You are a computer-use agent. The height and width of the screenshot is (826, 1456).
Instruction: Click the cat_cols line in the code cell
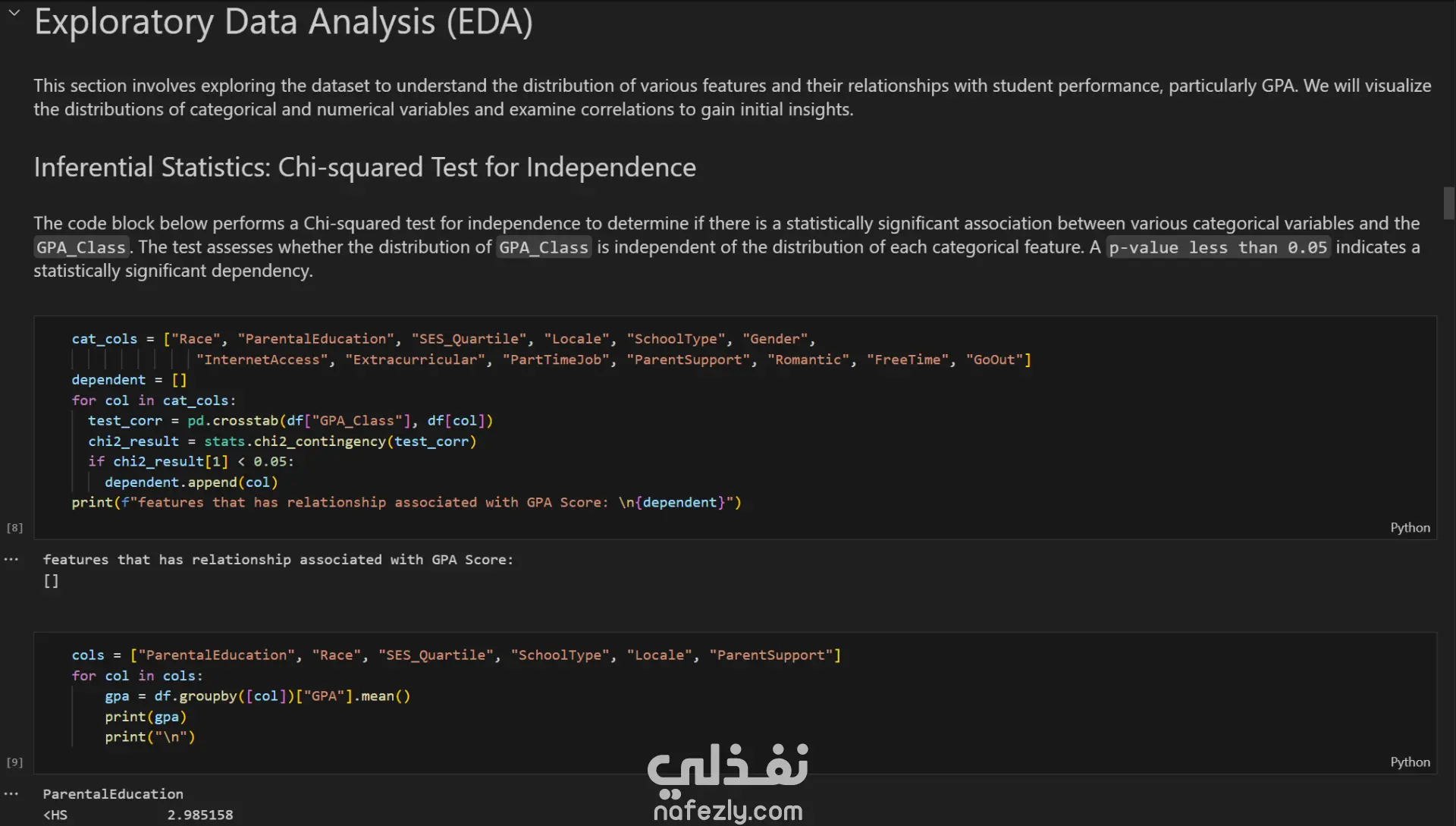pyautogui.click(x=444, y=339)
